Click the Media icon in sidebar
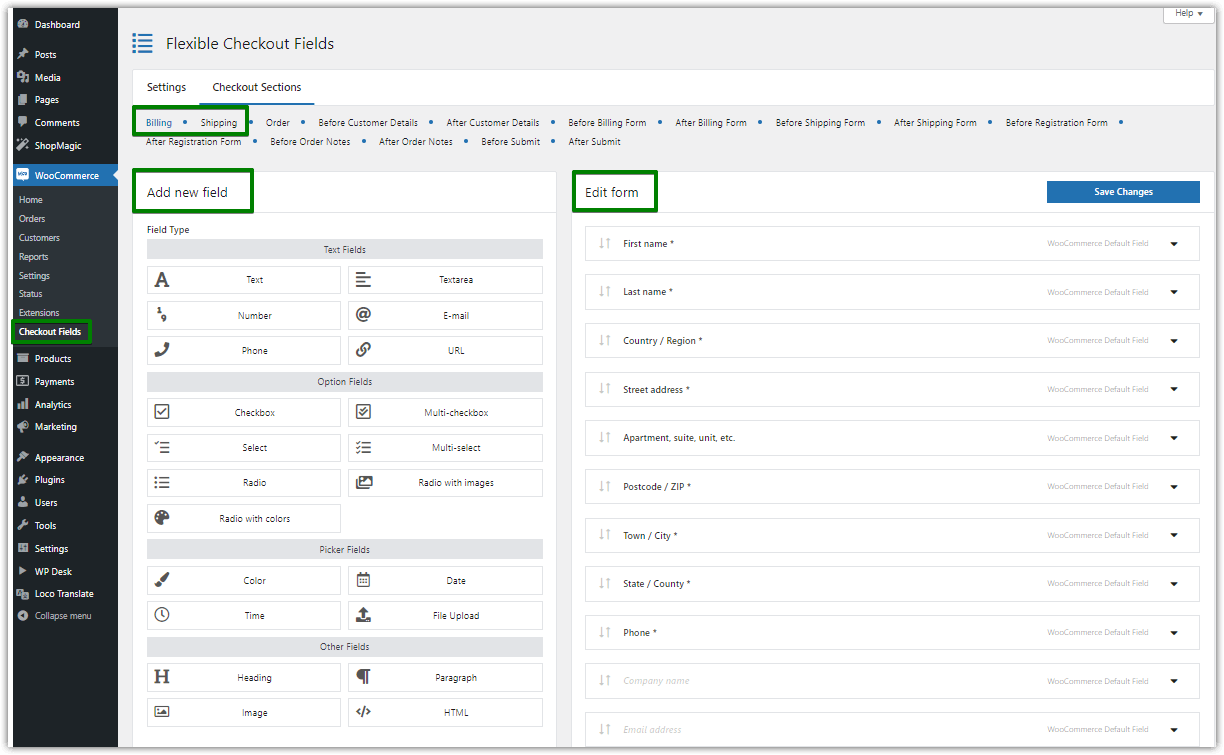 pos(23,77)
